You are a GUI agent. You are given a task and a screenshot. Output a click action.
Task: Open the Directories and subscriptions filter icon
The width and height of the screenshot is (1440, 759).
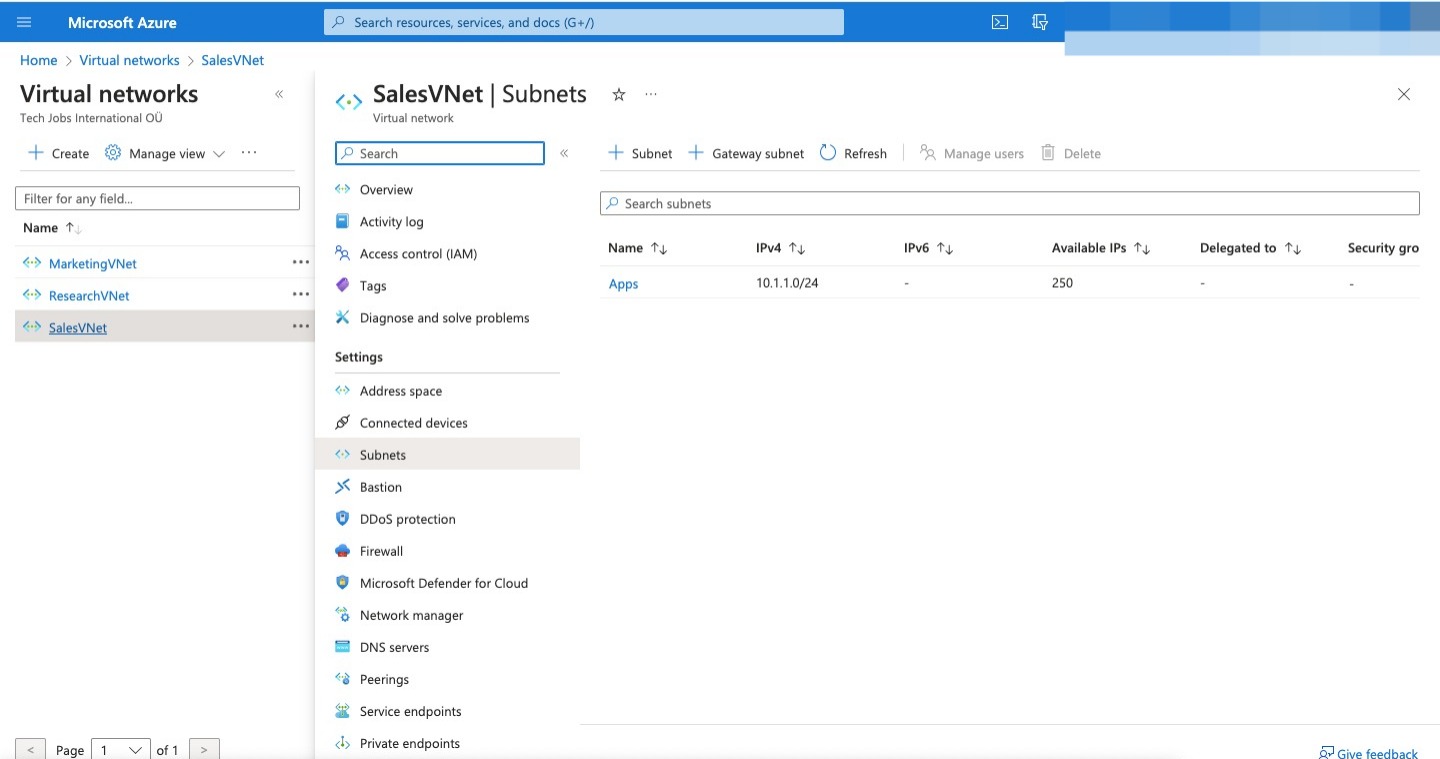coord(1040,22)
